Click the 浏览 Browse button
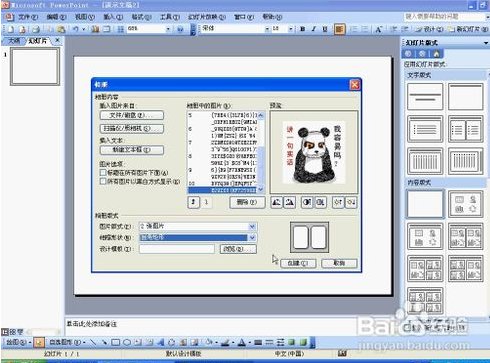The width and height of the screenshot is (490, 363). tap(238, 249)
